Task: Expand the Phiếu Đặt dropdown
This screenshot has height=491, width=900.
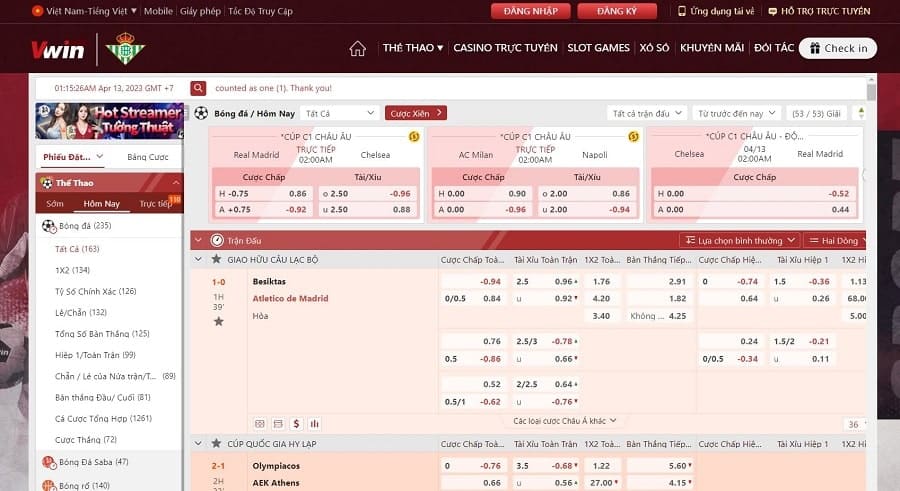Action: tap(73, 157)
